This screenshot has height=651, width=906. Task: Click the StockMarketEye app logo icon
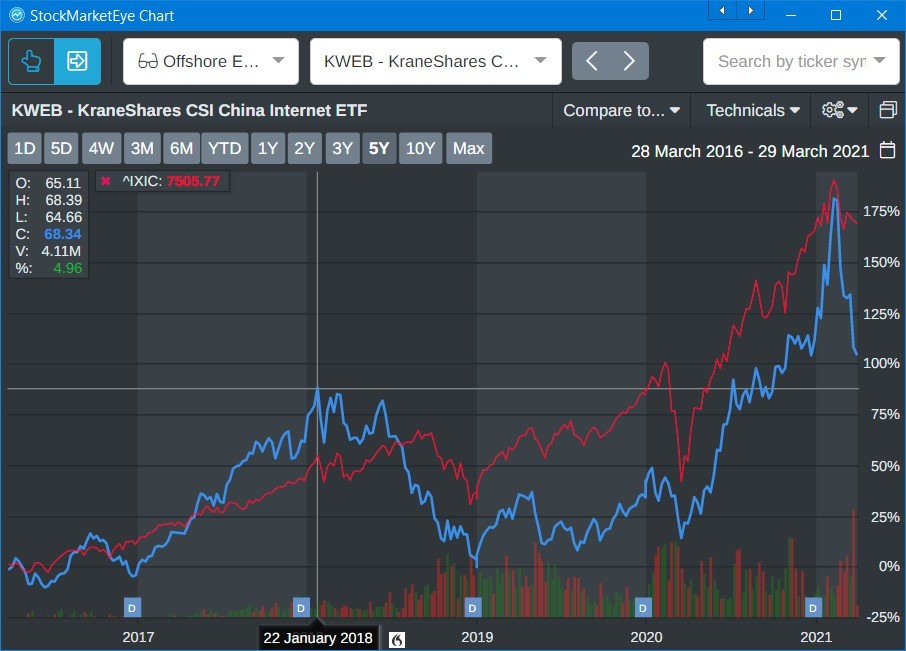(17, 16)
